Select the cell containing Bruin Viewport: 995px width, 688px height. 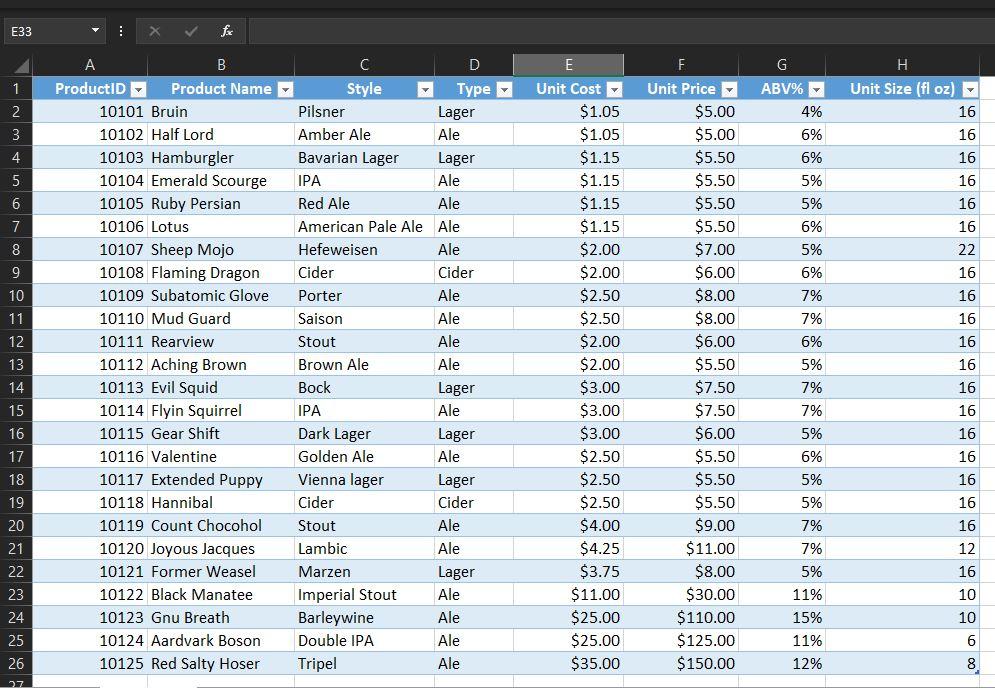(221, 111)
